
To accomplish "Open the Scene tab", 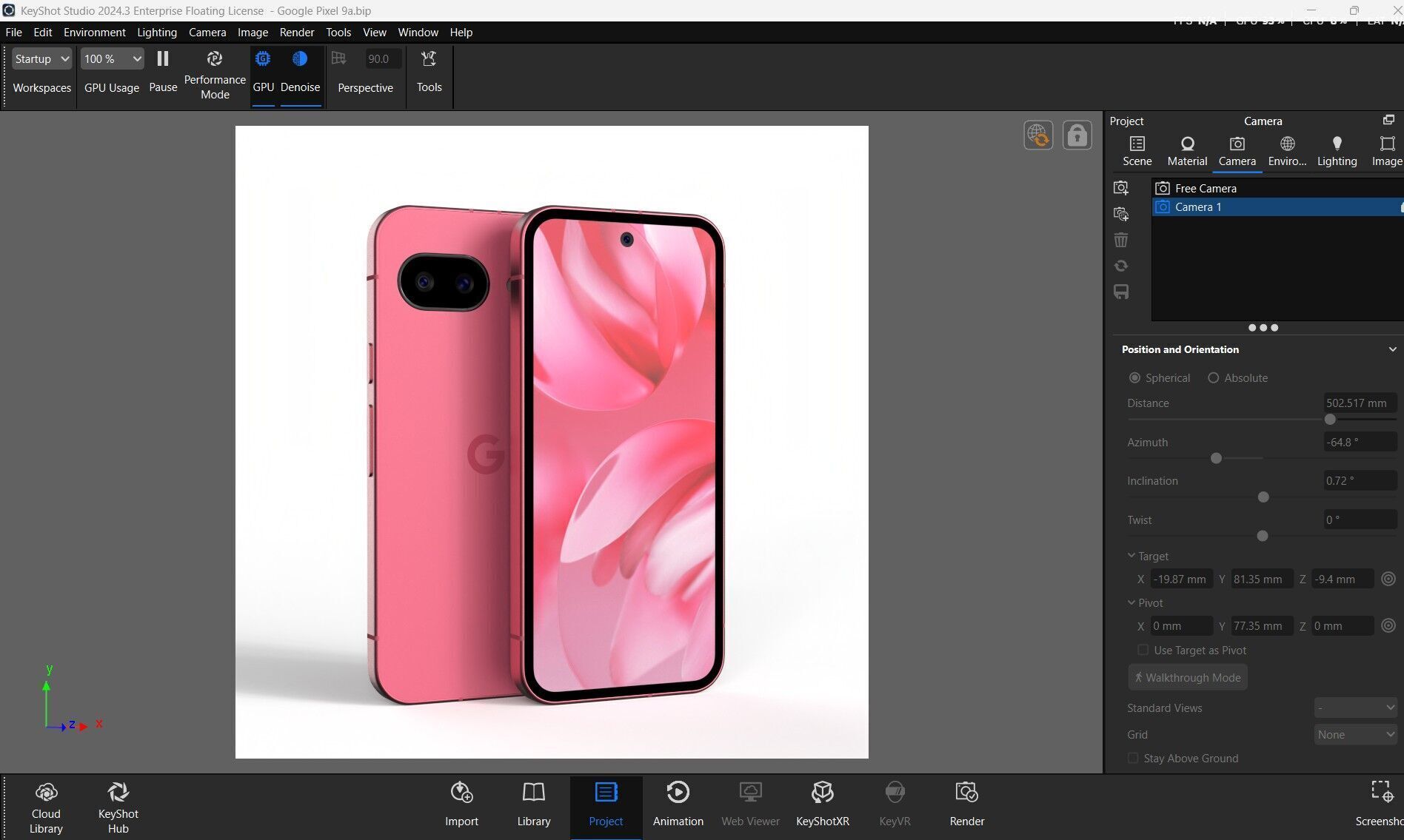I will (x=1137, y=151).
